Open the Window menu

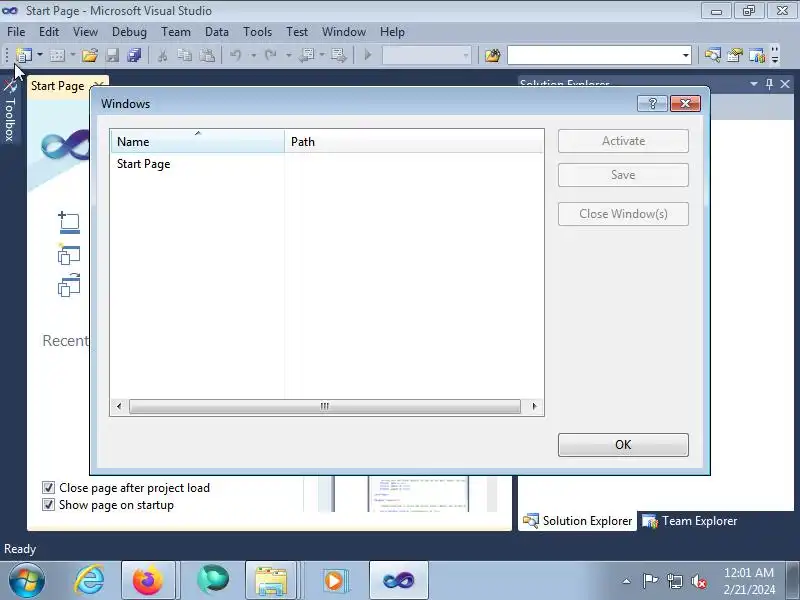[344, 32]
